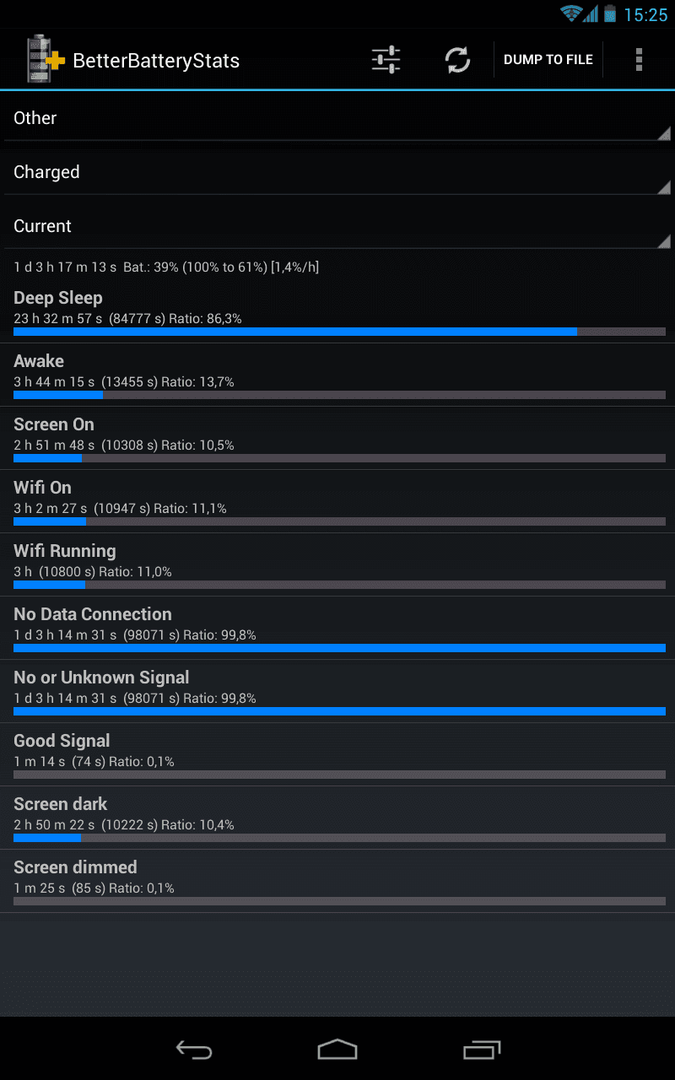Viewport: 675px width, 1080px height.
Task: Refresh stats with the circular arrows icon
Action: pos(457,60)
